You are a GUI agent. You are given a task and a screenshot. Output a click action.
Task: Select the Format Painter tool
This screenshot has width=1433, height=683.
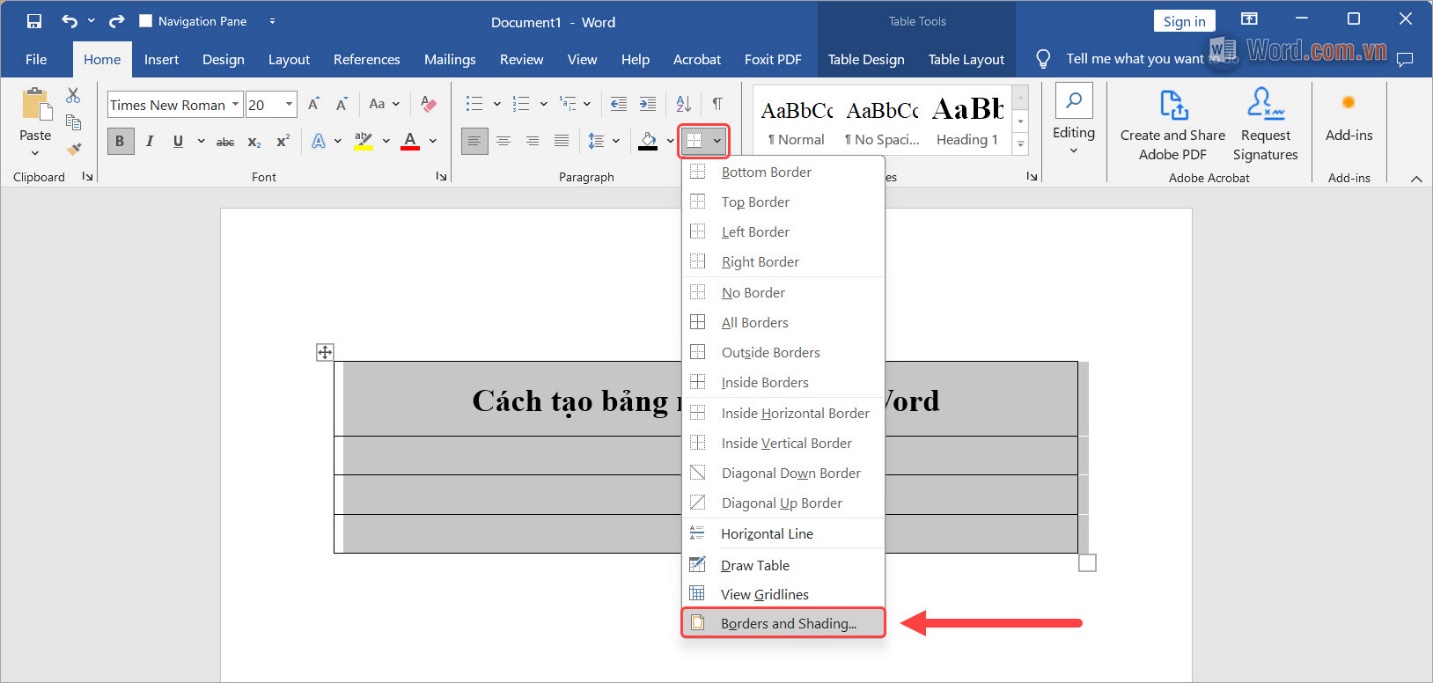click(x=74, y=149)
